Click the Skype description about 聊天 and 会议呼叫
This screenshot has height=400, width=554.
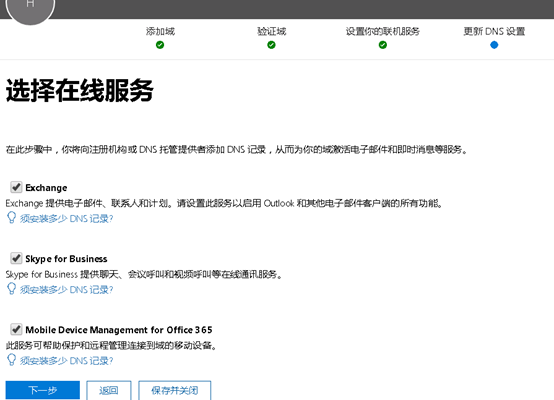[x=144, y=274]
